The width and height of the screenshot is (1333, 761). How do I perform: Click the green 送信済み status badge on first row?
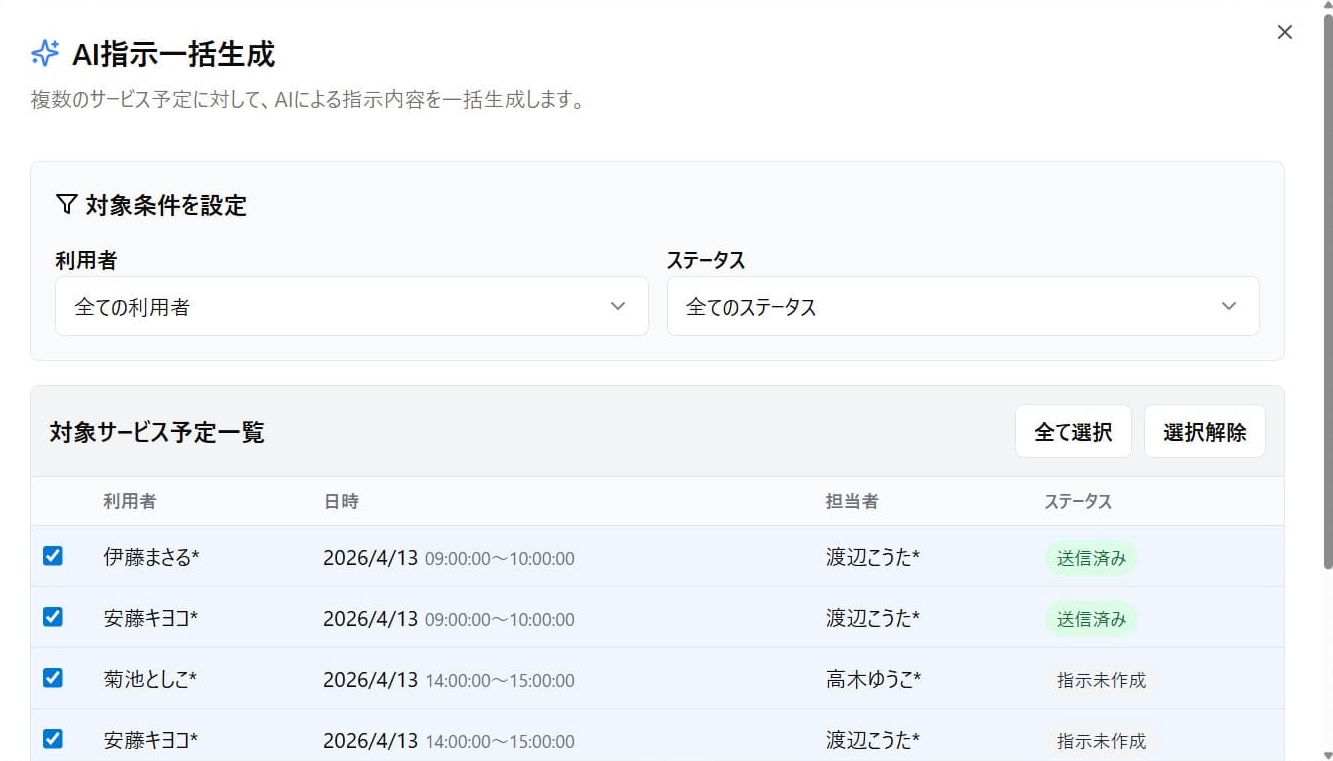tap(1091, 558)
